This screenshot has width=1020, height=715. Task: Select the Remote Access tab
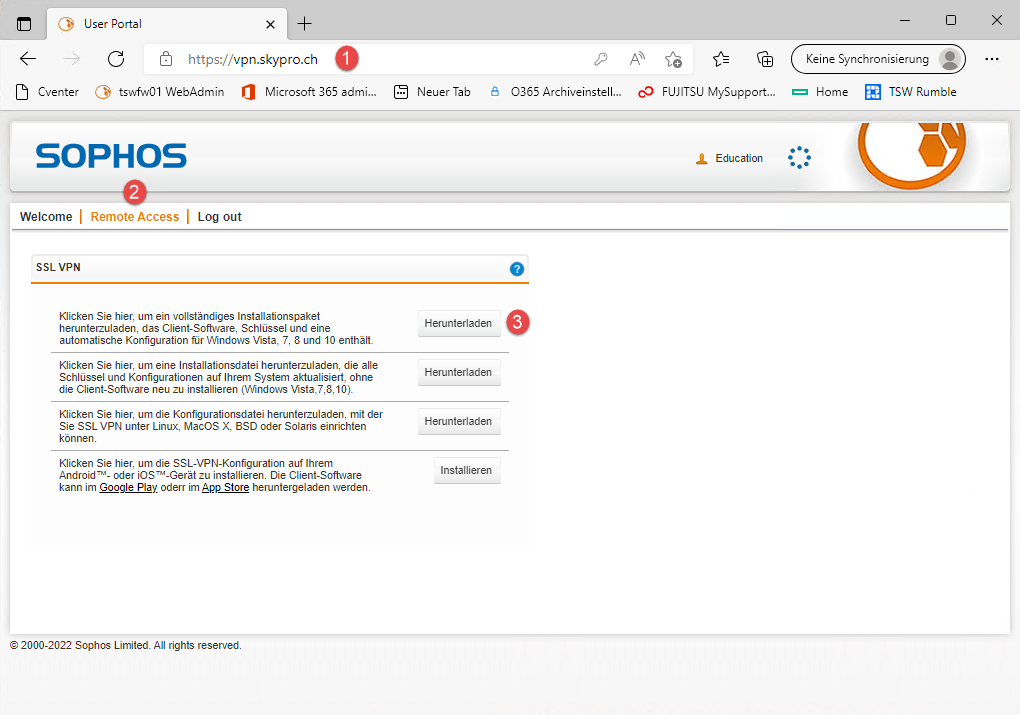tap(135, 217)
